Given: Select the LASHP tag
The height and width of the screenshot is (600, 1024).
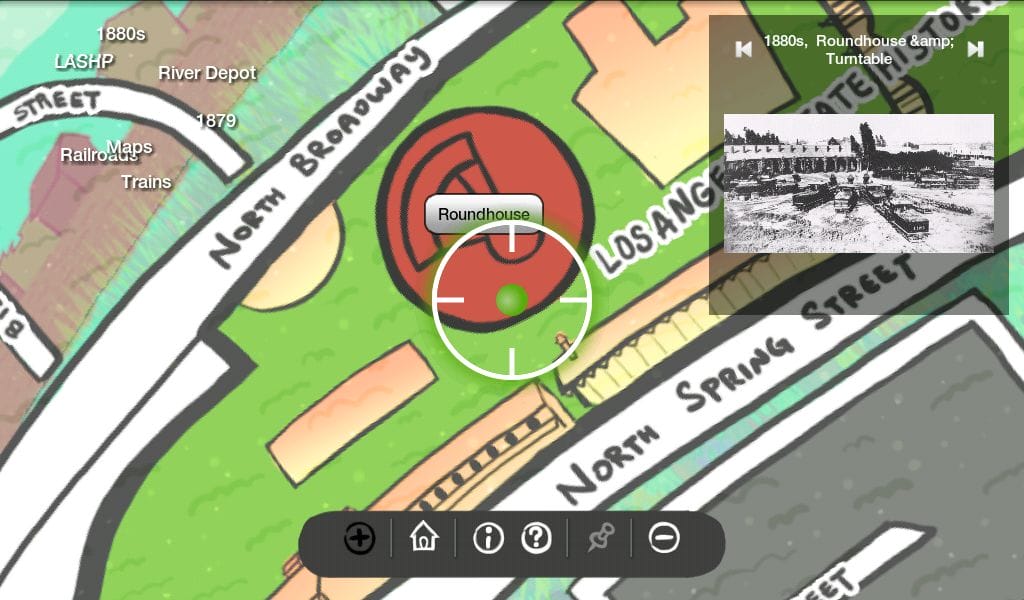Looking at the screenshot, I should point(84,61).
